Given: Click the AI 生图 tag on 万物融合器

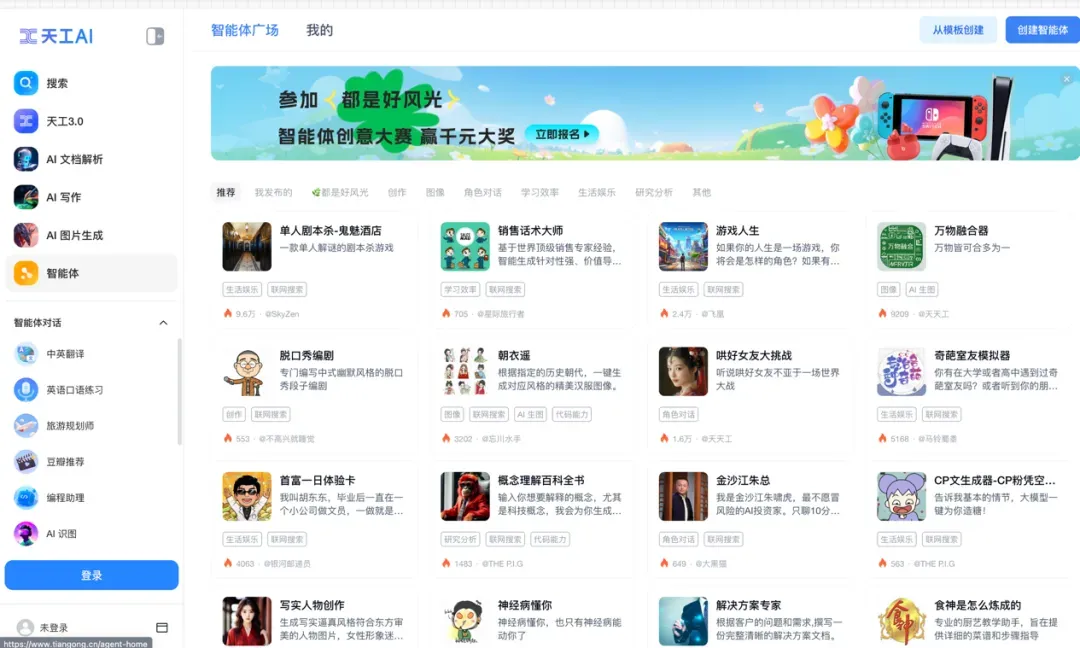Looking at the screenshot, I should pyautogui.click(x=922, y=290).
